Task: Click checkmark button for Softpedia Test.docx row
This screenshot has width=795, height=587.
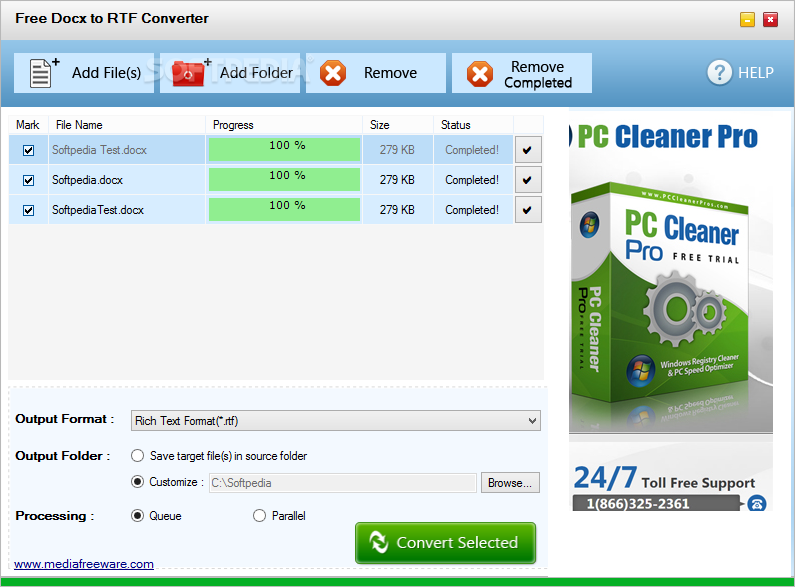Action: pyautogui.click(x=528, y=150)
